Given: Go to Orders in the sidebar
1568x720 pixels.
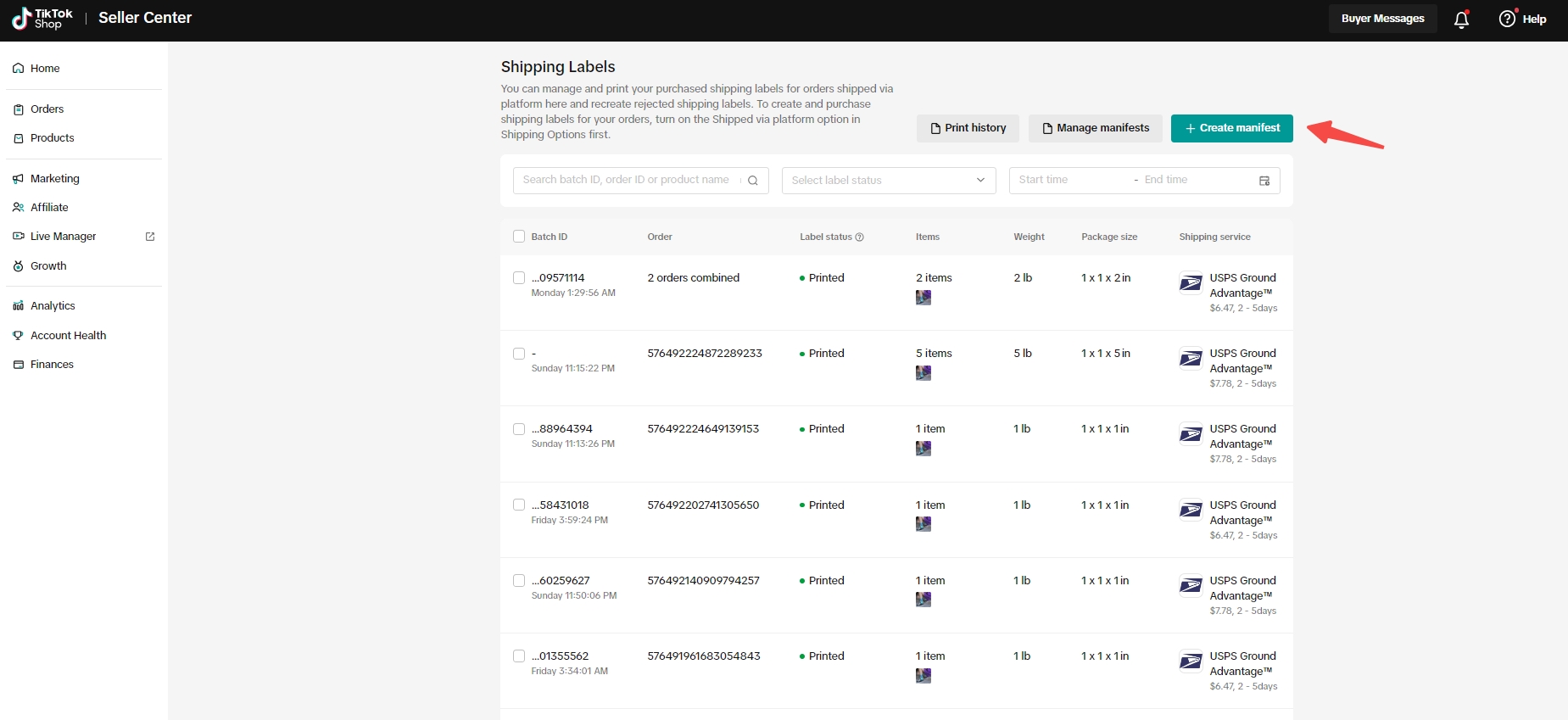Looking at the screenshot, I should click(x=47, y=109).
